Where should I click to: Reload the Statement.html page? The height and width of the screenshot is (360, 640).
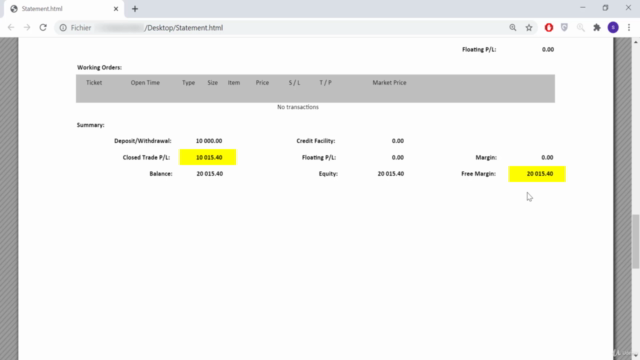[x=43, y=28]
